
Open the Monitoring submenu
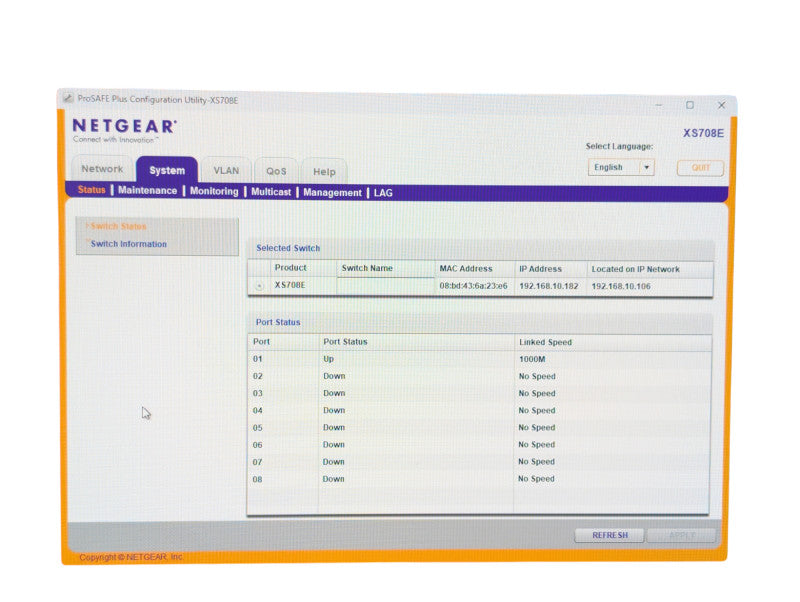(214, 191)
